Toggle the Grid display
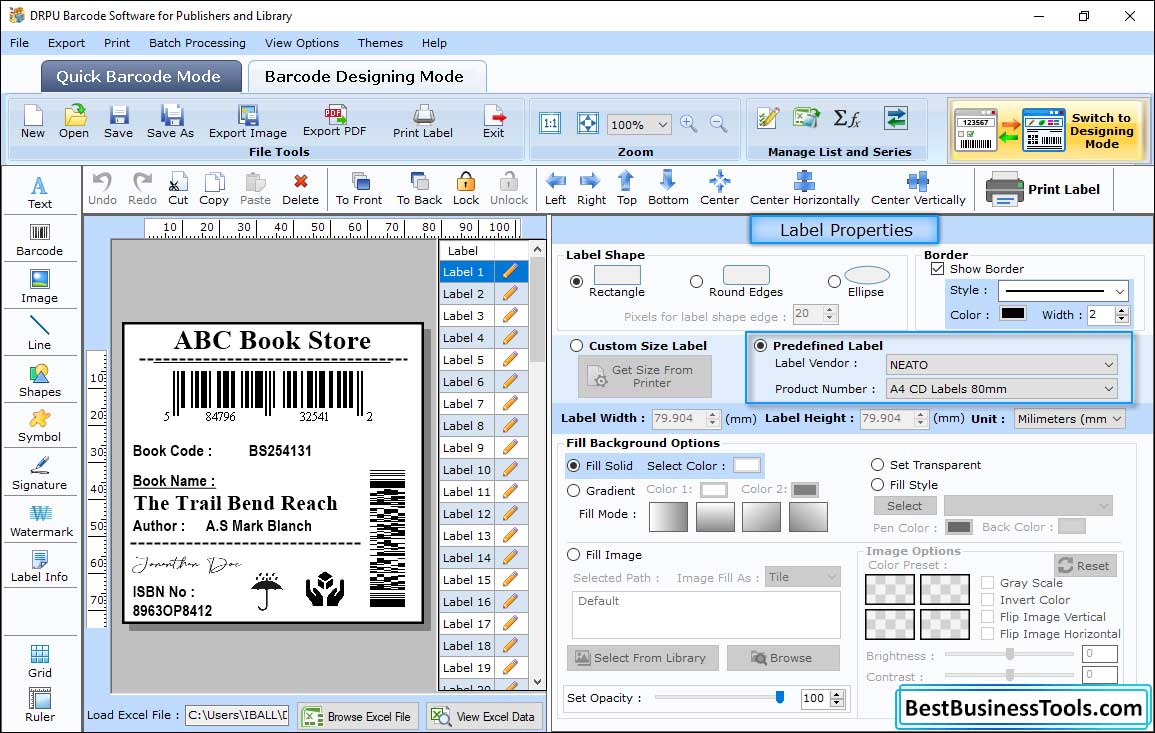The width and height of the screenshot is (1155, 733). point(40,661)
